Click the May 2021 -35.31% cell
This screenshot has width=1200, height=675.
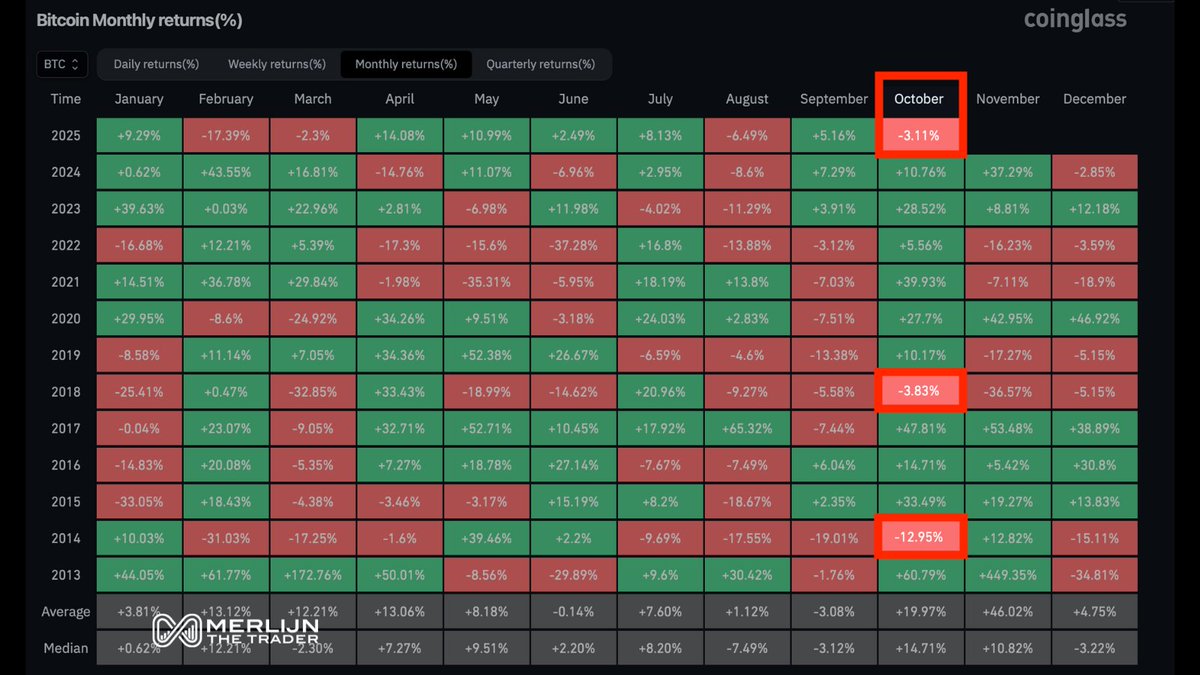486,281
